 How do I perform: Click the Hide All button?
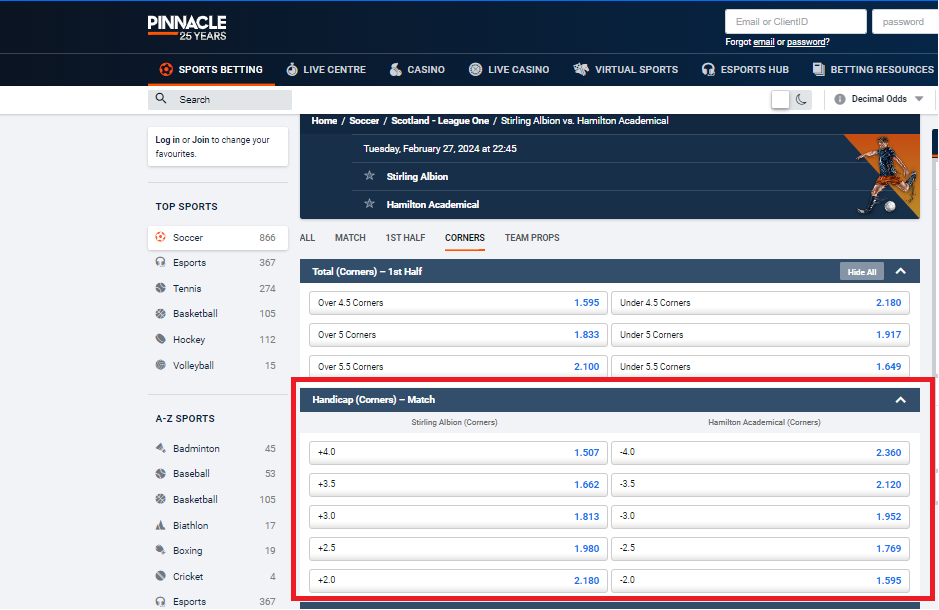click(862, 272)
